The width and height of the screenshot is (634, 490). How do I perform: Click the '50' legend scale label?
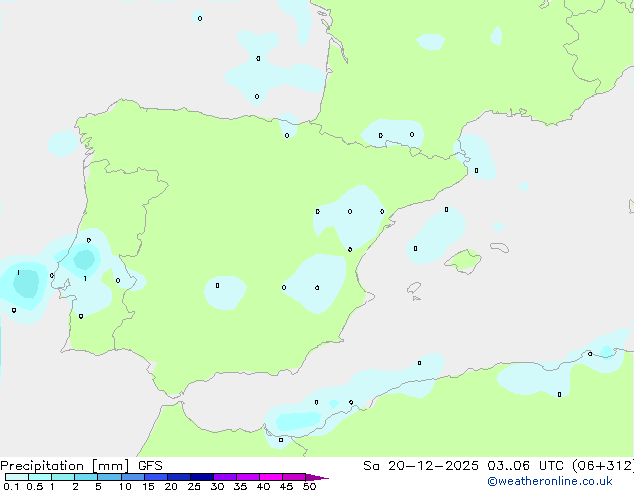click(310, 486)
